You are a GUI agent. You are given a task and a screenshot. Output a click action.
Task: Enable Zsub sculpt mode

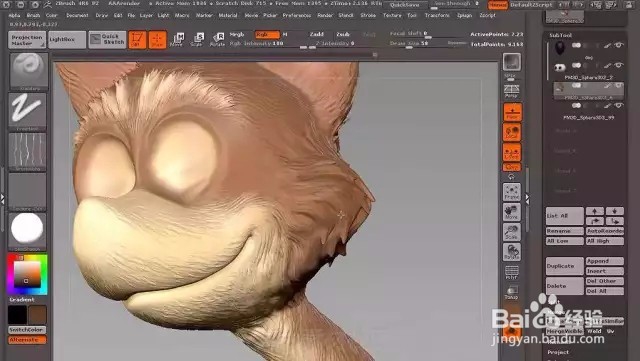pyautogui.click(x=343, y=34)
